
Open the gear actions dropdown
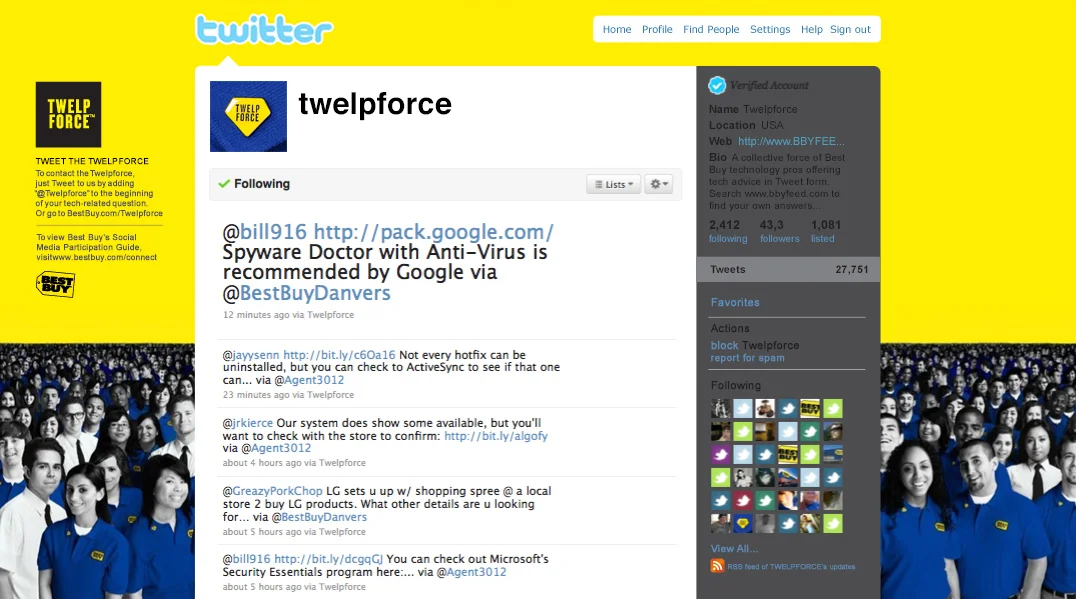658,184
